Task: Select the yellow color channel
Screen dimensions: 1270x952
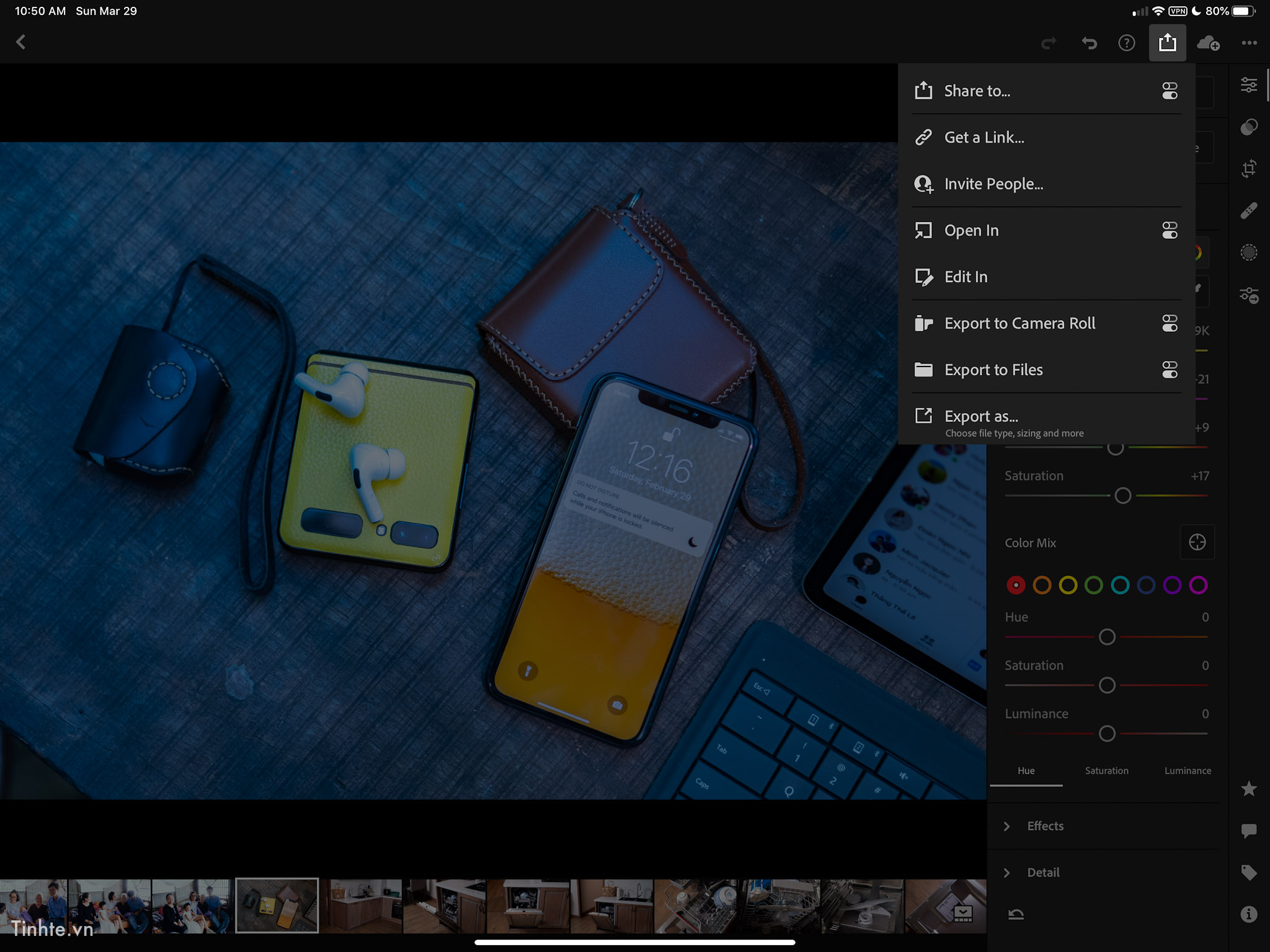Action: (x=1068, y=585)
